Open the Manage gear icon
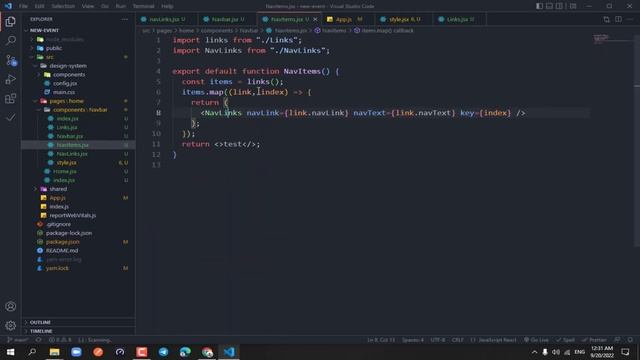The image size is (640, 360). click(x=11, y=325)
